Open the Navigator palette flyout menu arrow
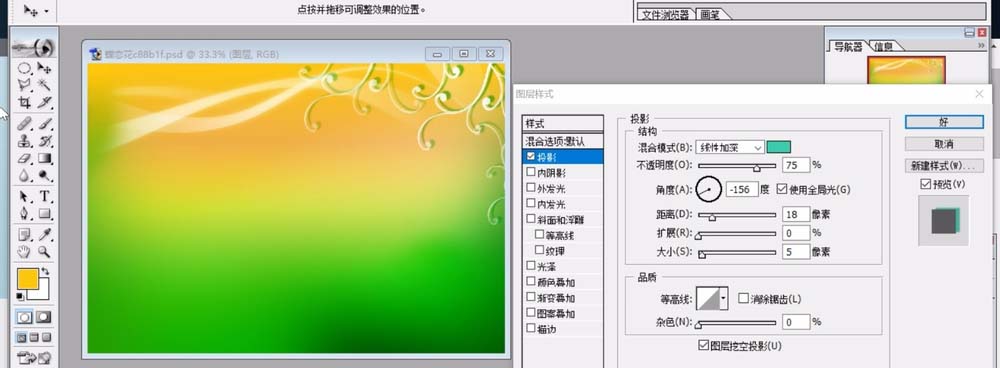The image size is (1000, 368). point(982,46)
